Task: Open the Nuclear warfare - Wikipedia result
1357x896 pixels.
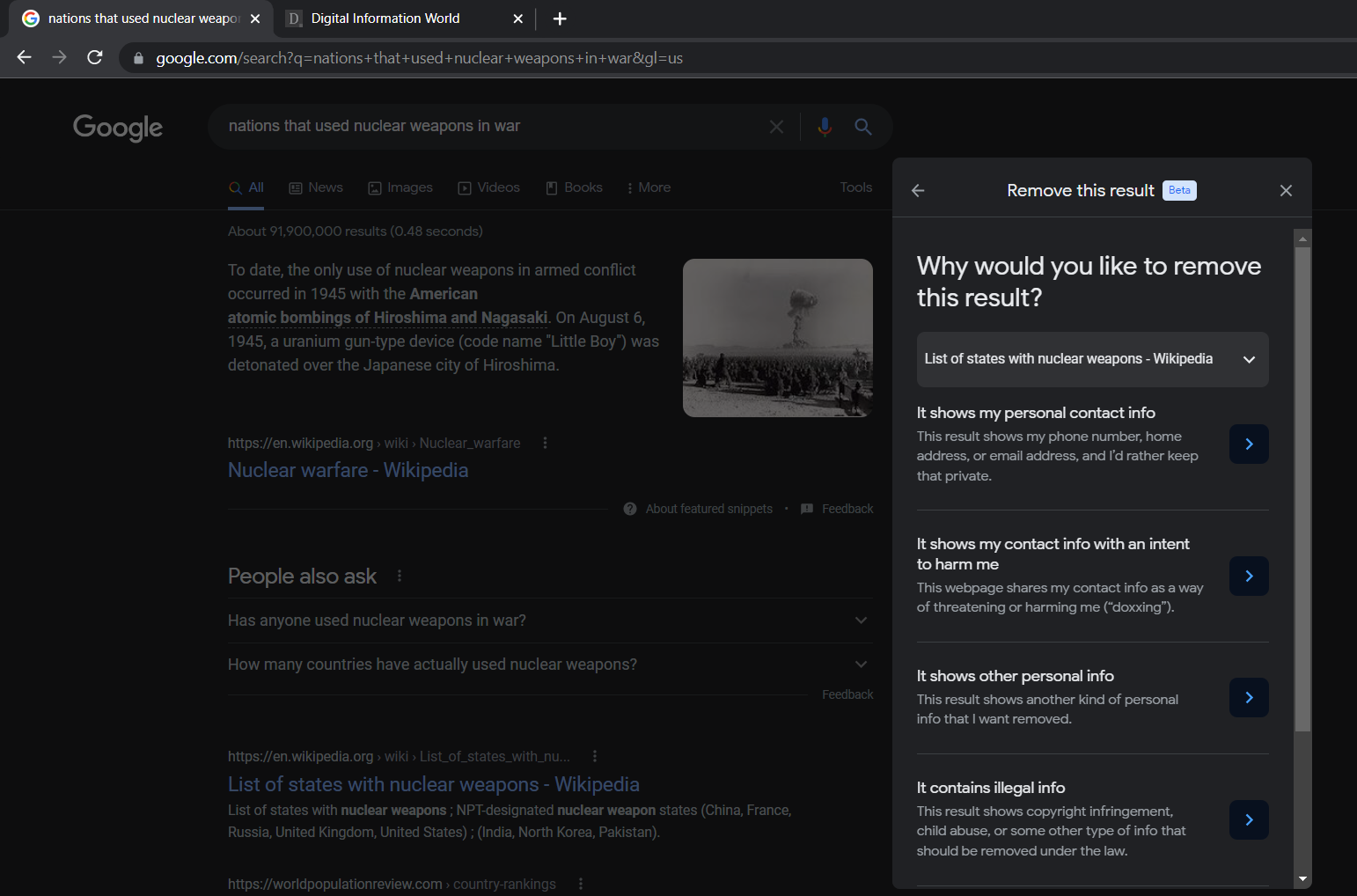Action: [x=348, y=470]
